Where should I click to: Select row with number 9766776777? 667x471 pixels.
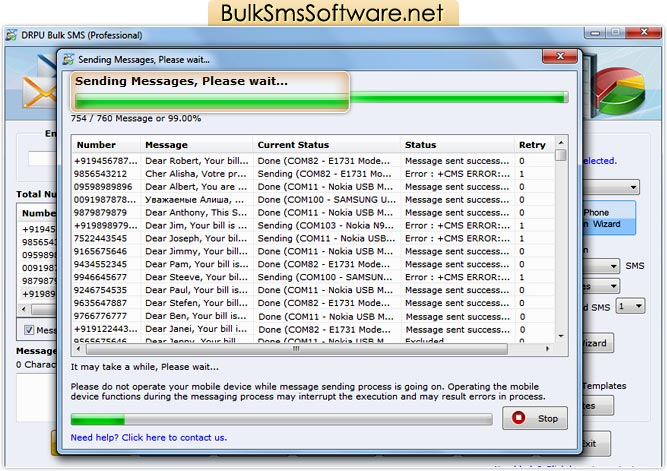coord(313,316)
